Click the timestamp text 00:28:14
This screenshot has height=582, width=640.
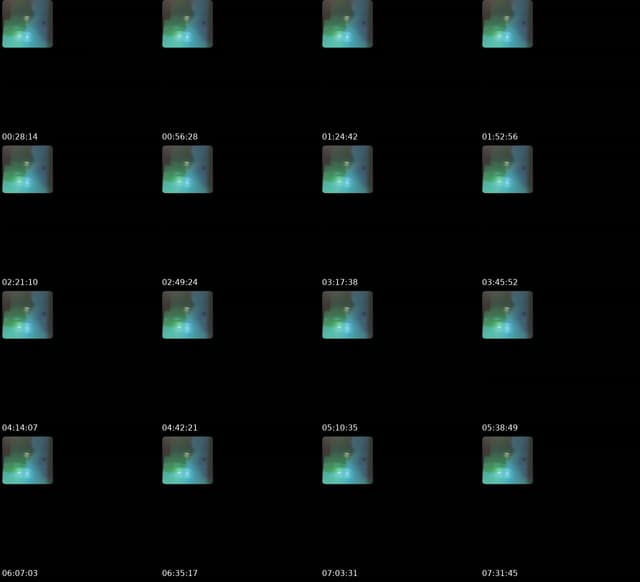click(20, 137)
